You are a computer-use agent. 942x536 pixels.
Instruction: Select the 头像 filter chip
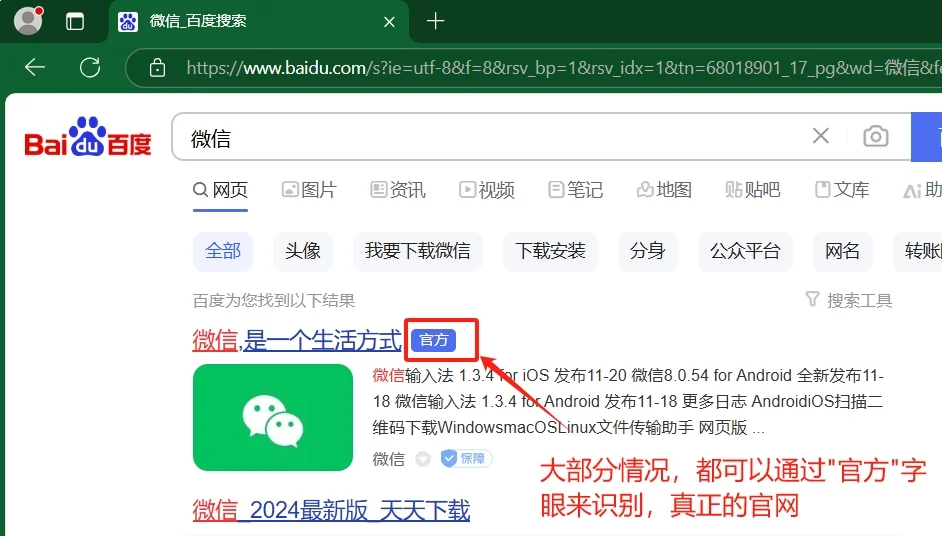(x=303, y=251)
